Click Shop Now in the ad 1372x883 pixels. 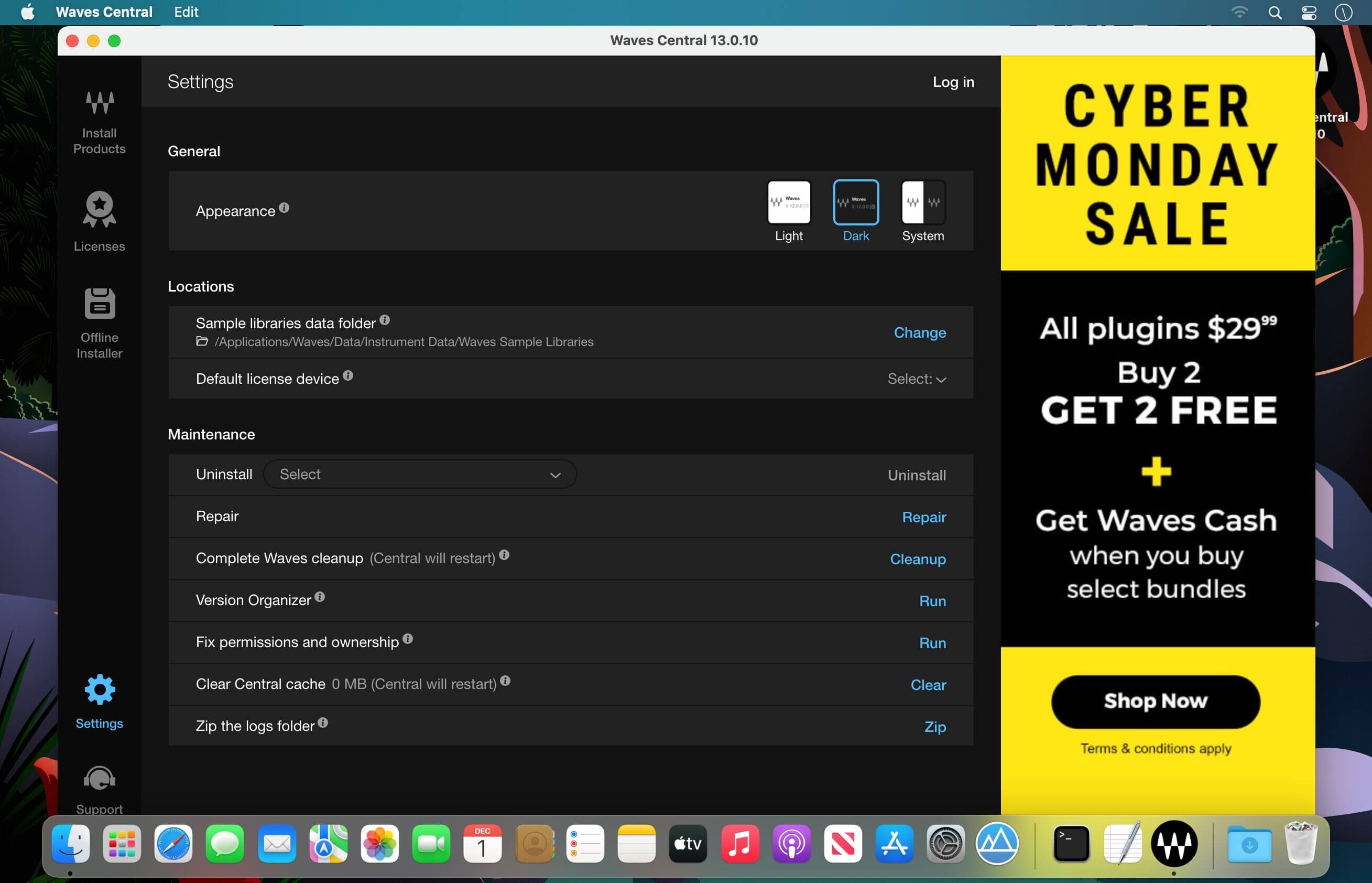[1156, 701]
